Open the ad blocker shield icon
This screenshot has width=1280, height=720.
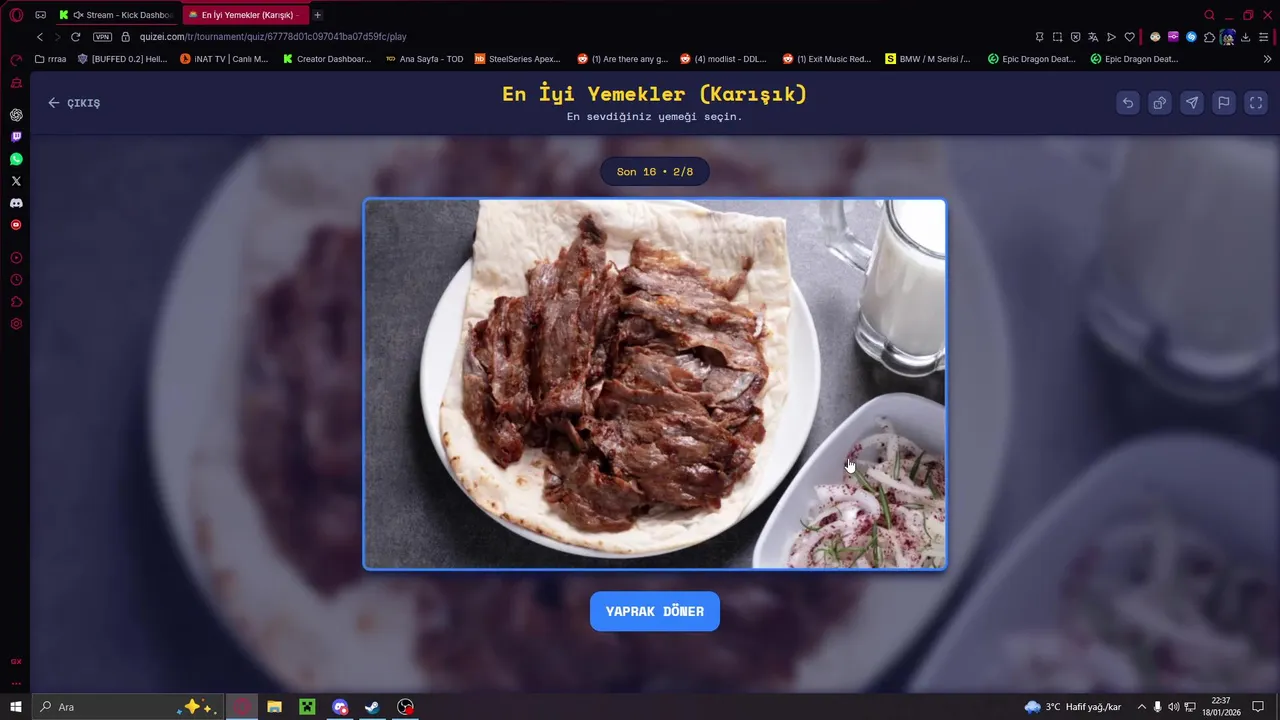1076,37
